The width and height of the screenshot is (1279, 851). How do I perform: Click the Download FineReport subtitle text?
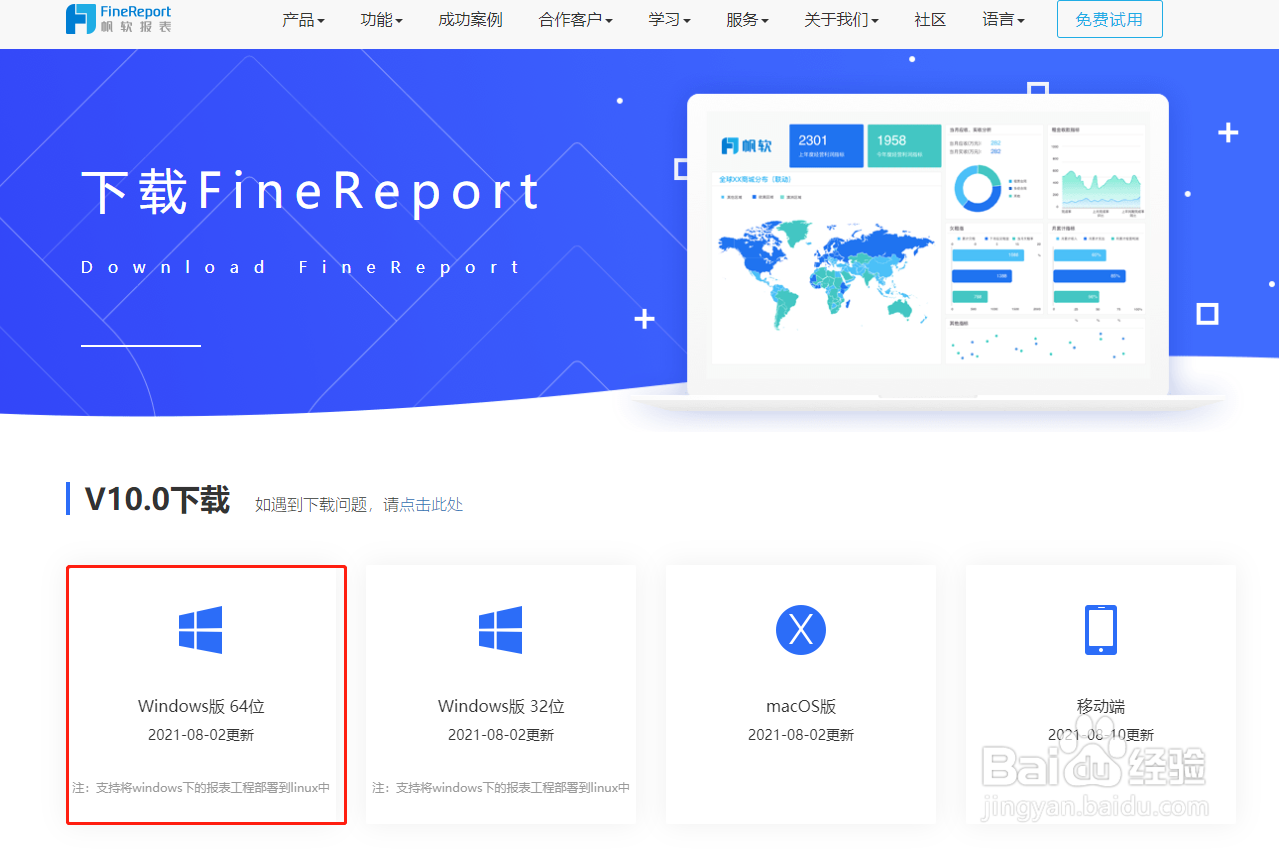(301, 267)
